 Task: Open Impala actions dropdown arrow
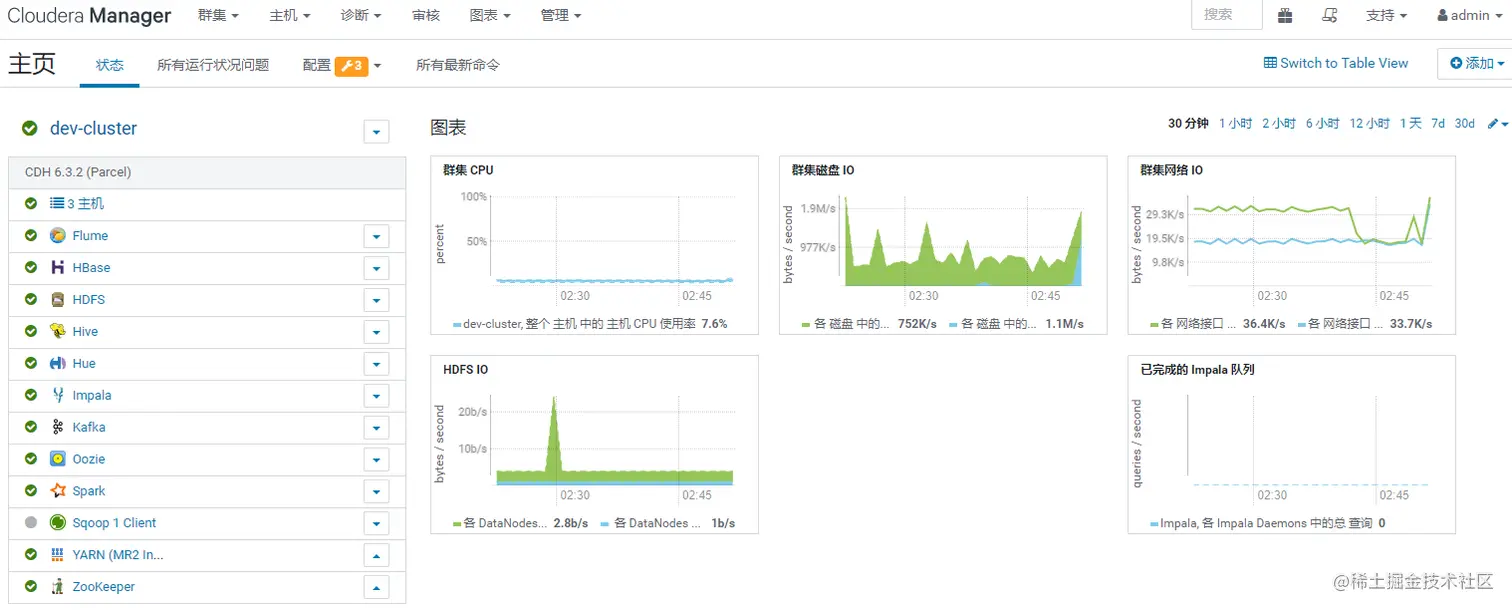pyautogui.click(x=376, y=397)
